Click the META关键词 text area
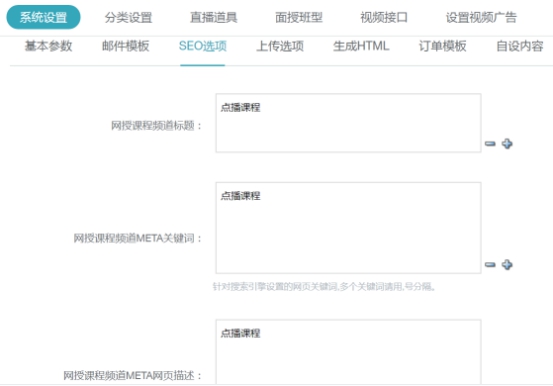This screenshot has height=386, width=553. (x=348, y=228)
